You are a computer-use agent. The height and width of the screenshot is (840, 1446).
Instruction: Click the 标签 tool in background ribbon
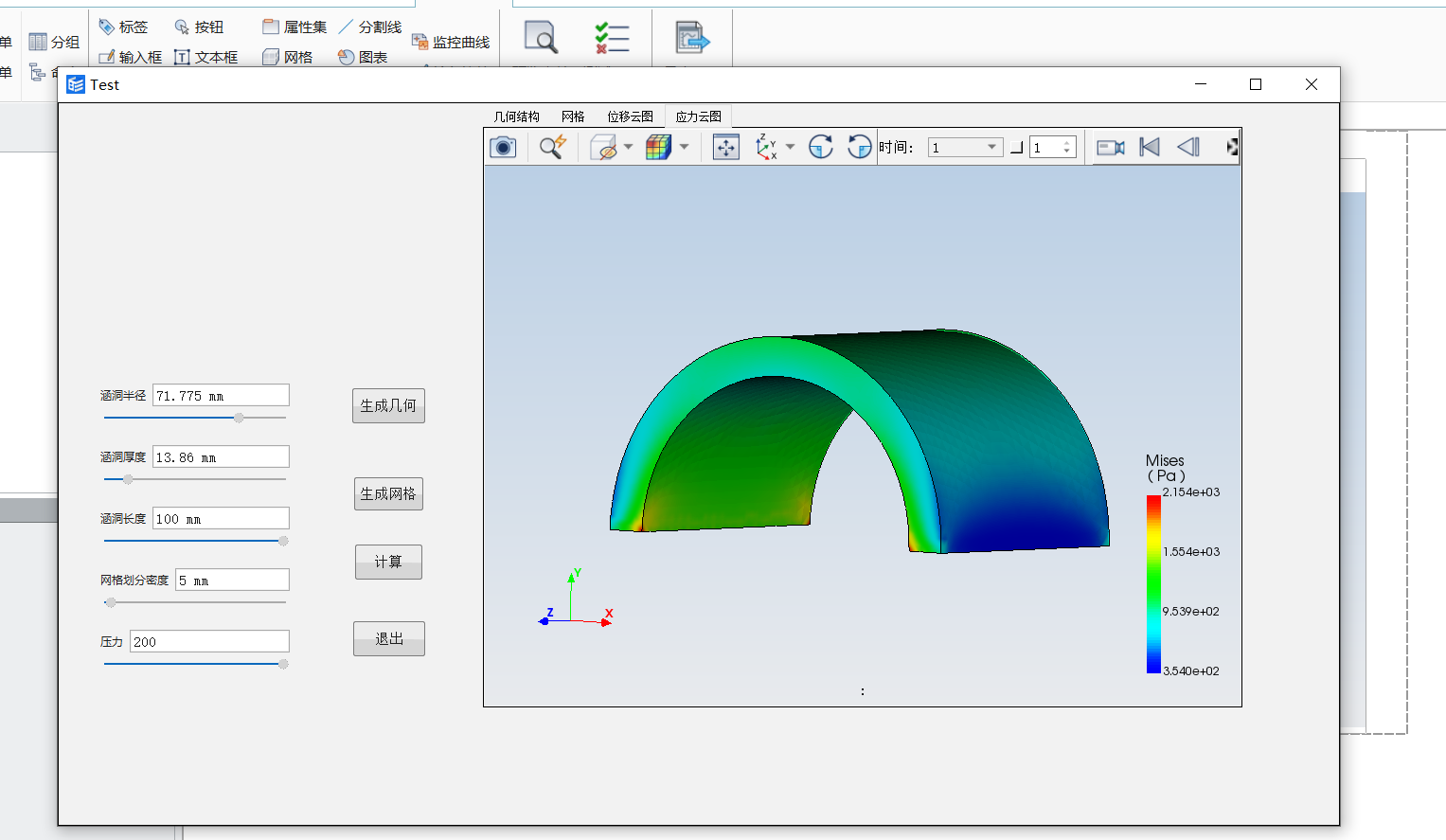[x=124, y=27]
